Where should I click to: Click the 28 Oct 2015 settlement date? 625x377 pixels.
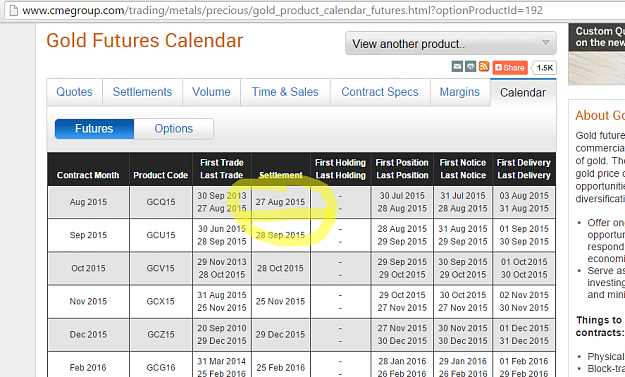(x=280, y=268)
